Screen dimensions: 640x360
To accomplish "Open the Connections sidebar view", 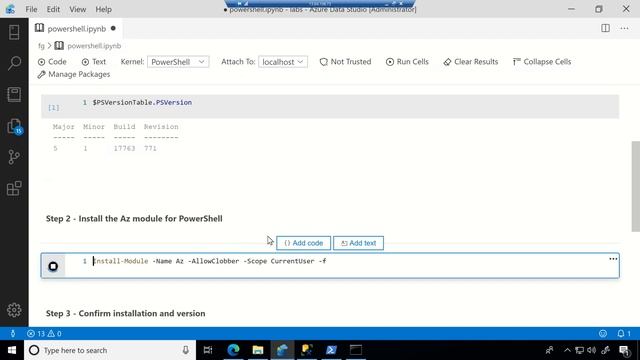I will tap(14, 32).
